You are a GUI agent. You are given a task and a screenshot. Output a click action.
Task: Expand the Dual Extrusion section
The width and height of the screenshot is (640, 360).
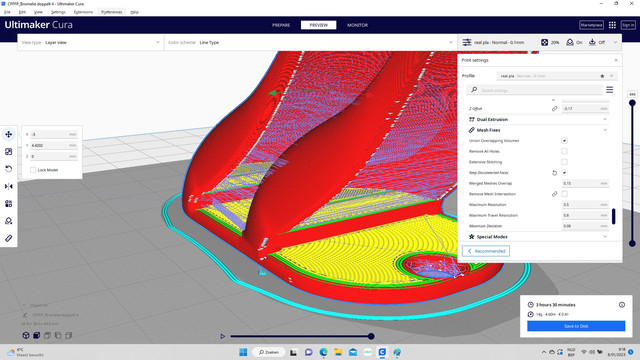point(538,120)
